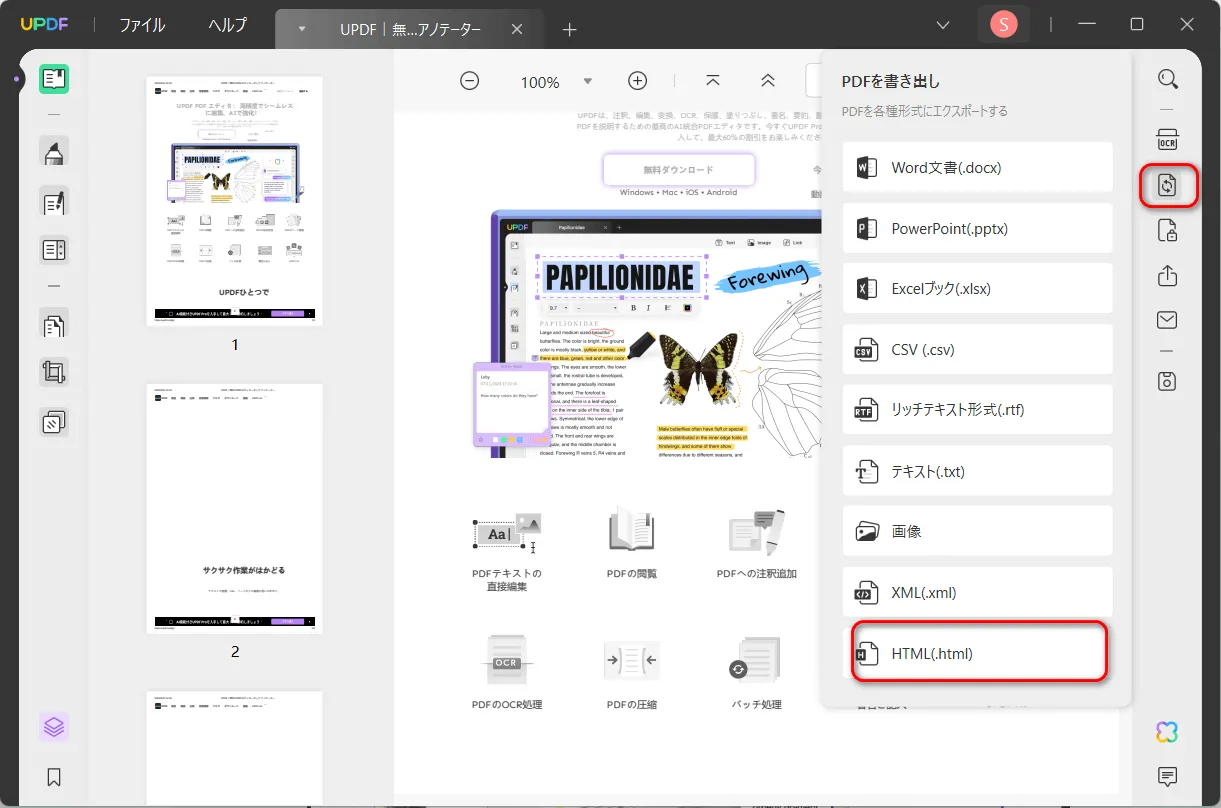Image resolution: width=1221 pixels, height=808 pixels.
Task: Export as Word文書(.docx)
Action: [x=977, y=167]
